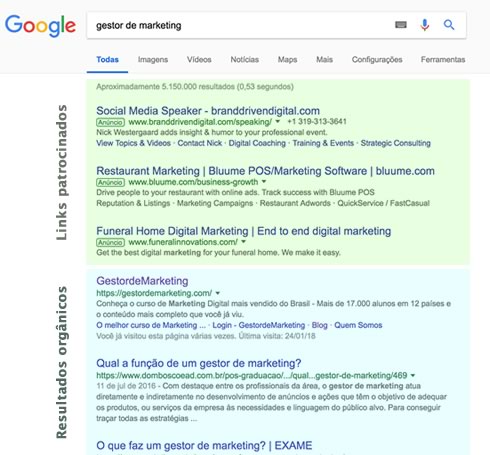Click the magnifying glass search icon

point(449,25)
